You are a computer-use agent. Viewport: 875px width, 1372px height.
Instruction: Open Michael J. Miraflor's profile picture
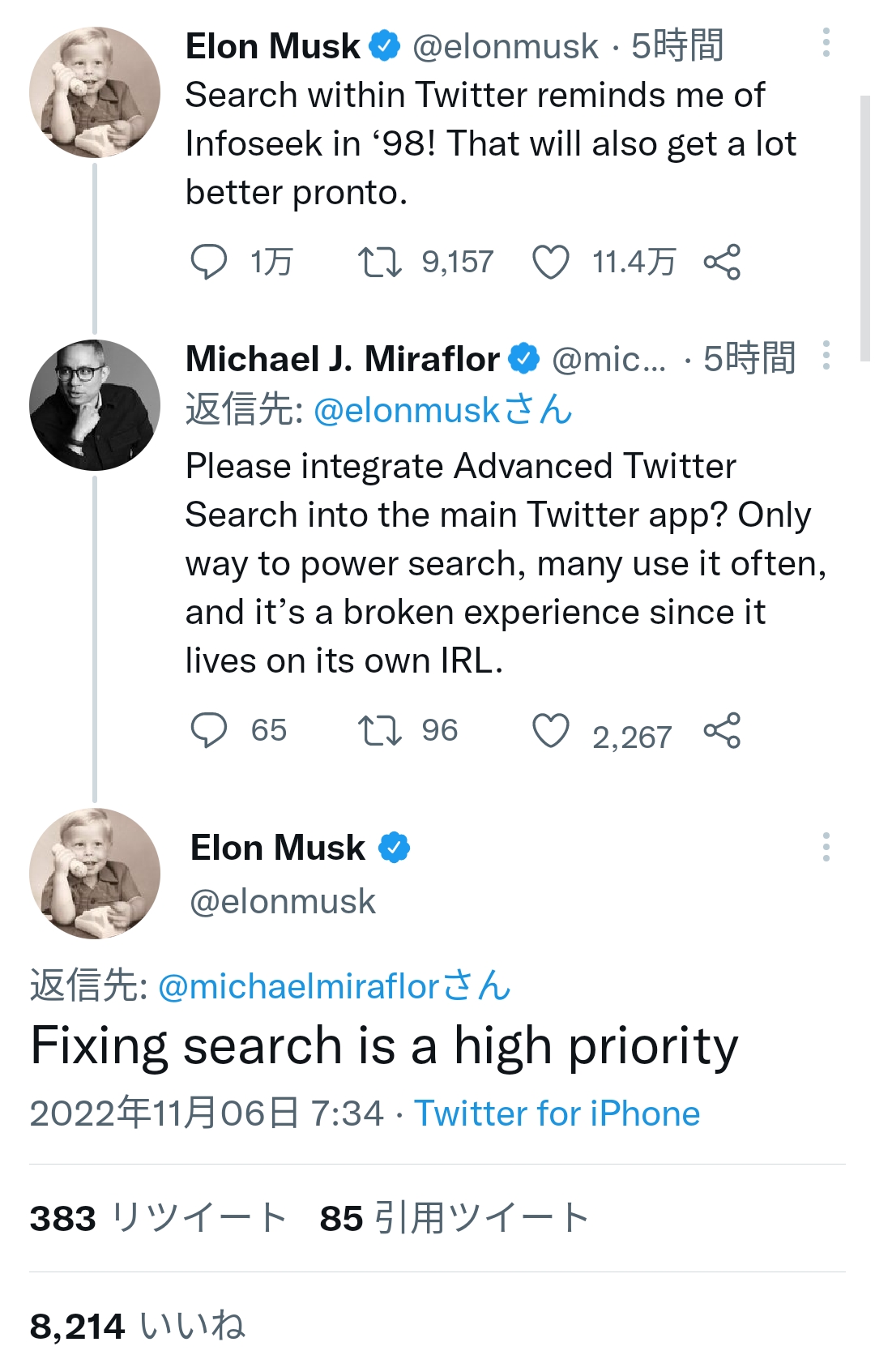(x=95, y=405)
